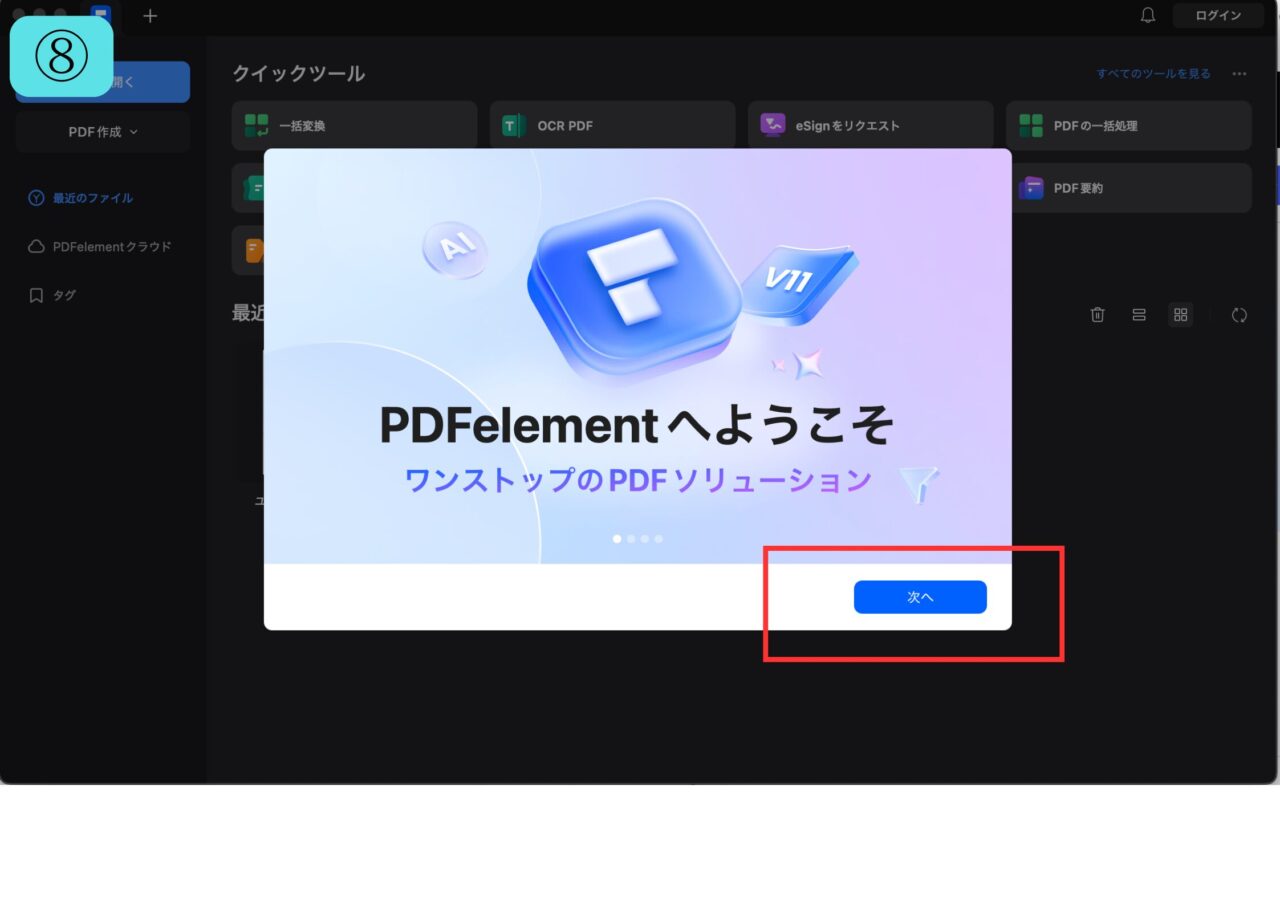Viewport: 1280px width, 905px height.
Task: Launch the OCR PDF quick tool
Action: pos(613,126)
